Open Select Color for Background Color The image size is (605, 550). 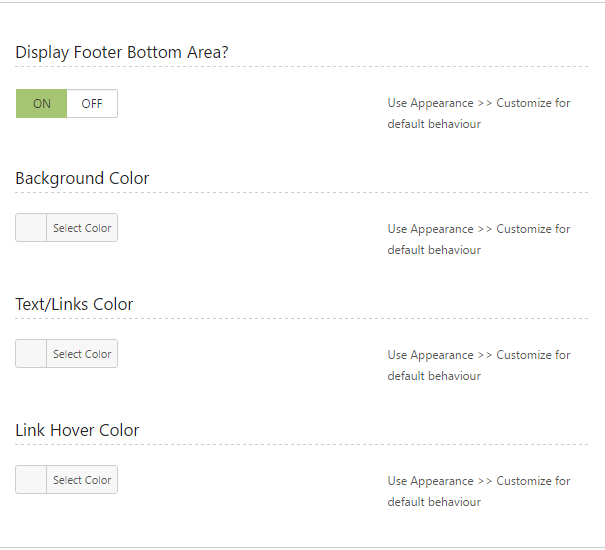click(x=82, y=228)
